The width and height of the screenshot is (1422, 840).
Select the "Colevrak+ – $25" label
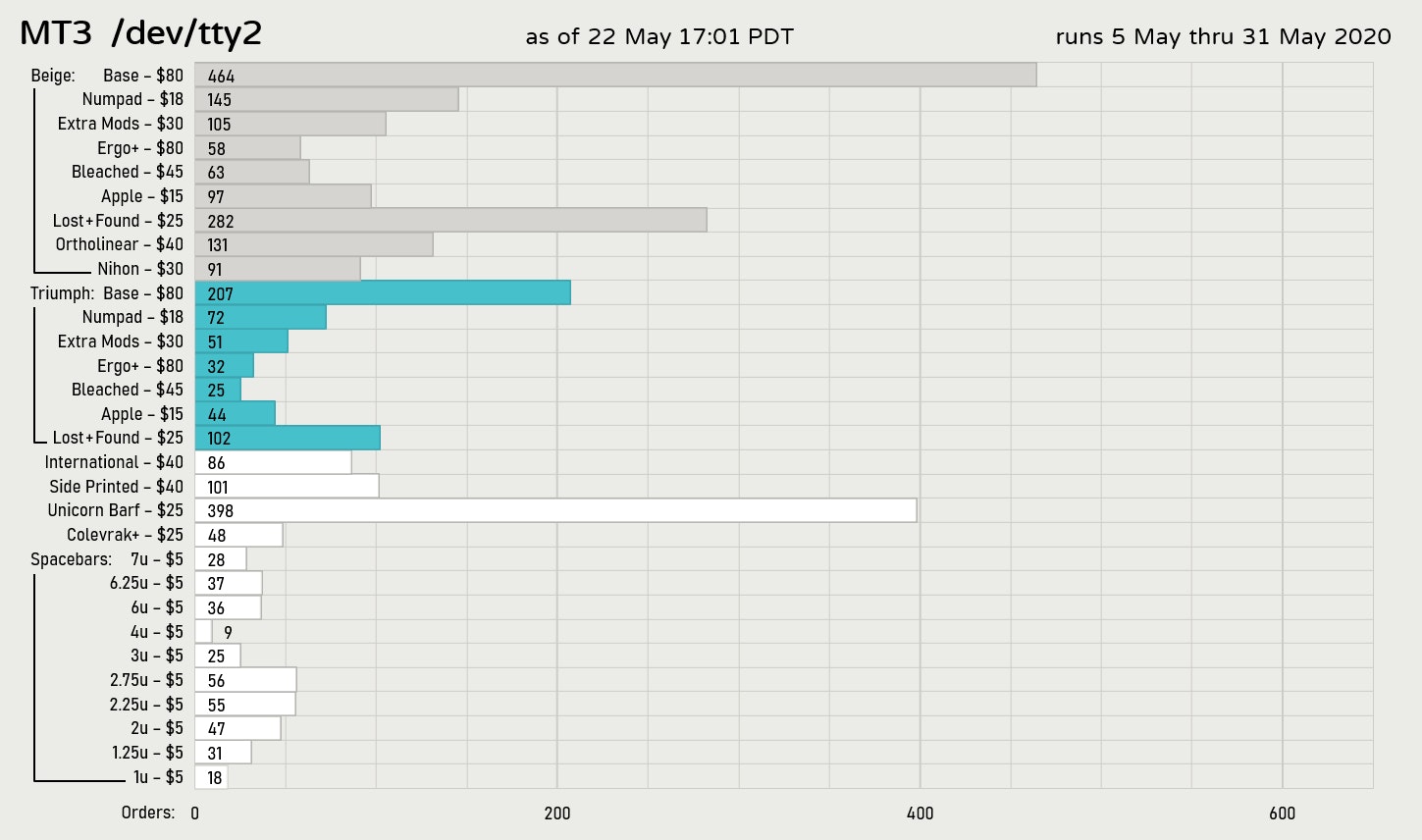pyautogui.click(x=125, y=535)
